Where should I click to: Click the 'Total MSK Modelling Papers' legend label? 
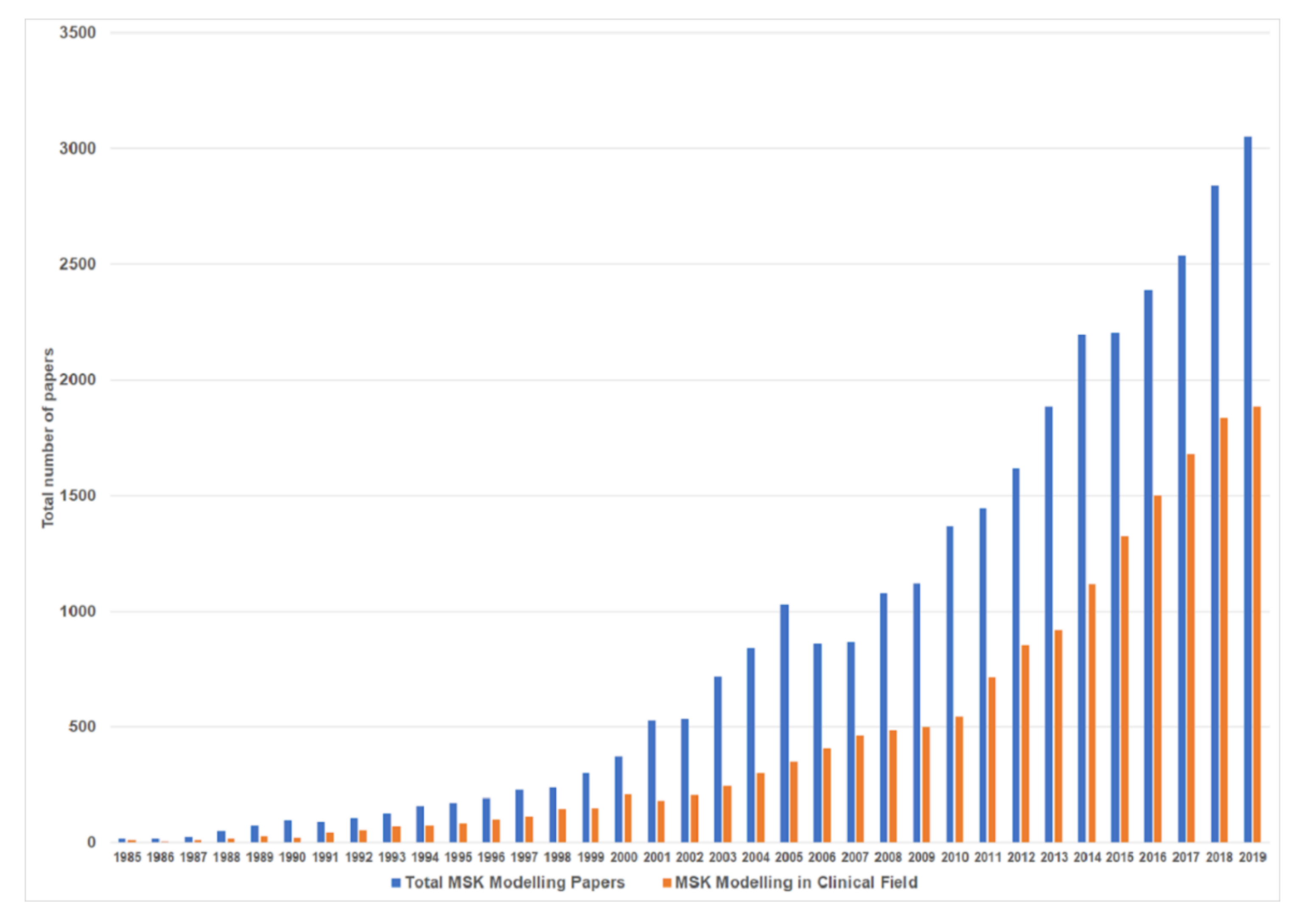tap(514, 882)
